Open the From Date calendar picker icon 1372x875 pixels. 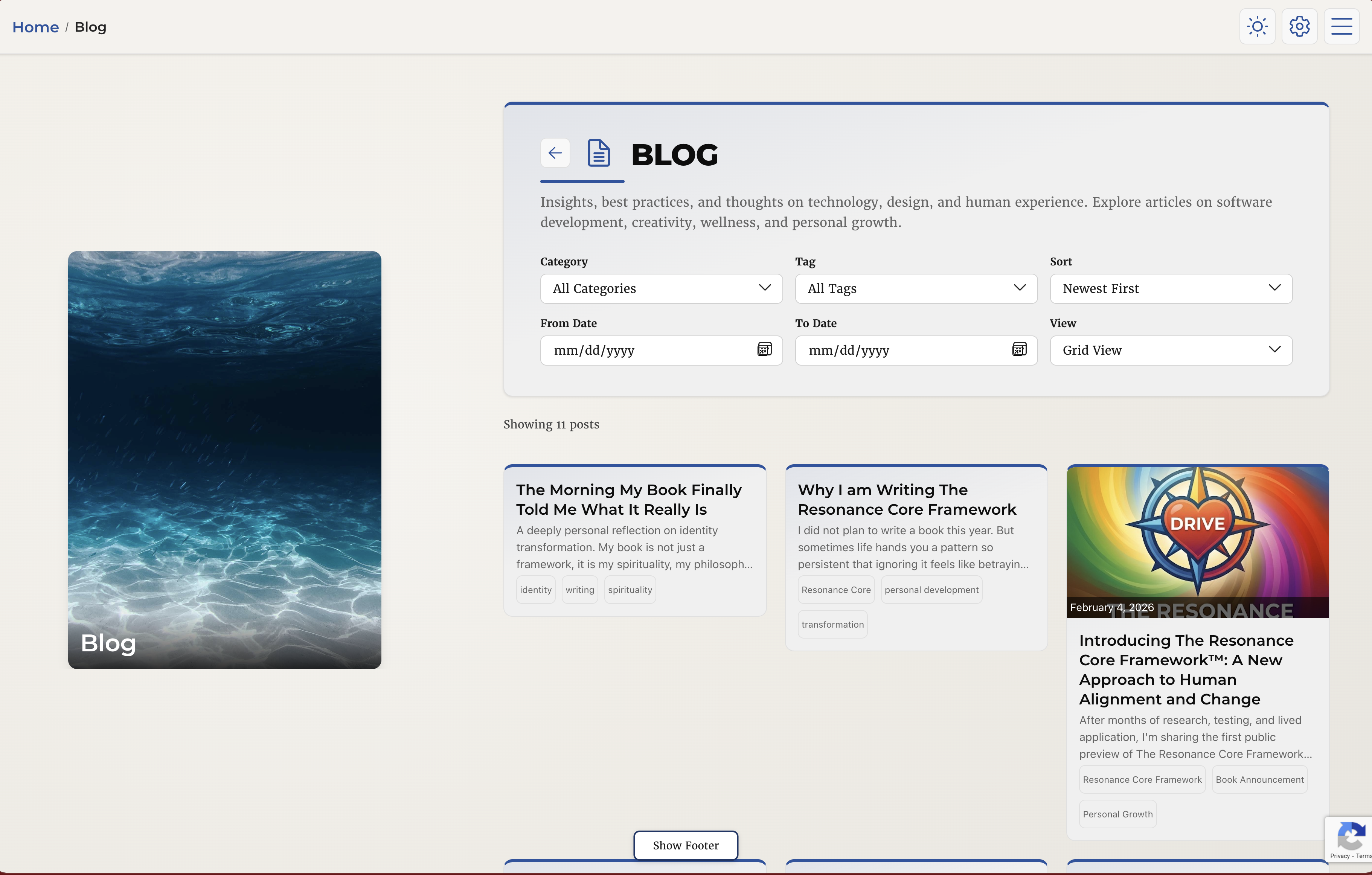764,349
